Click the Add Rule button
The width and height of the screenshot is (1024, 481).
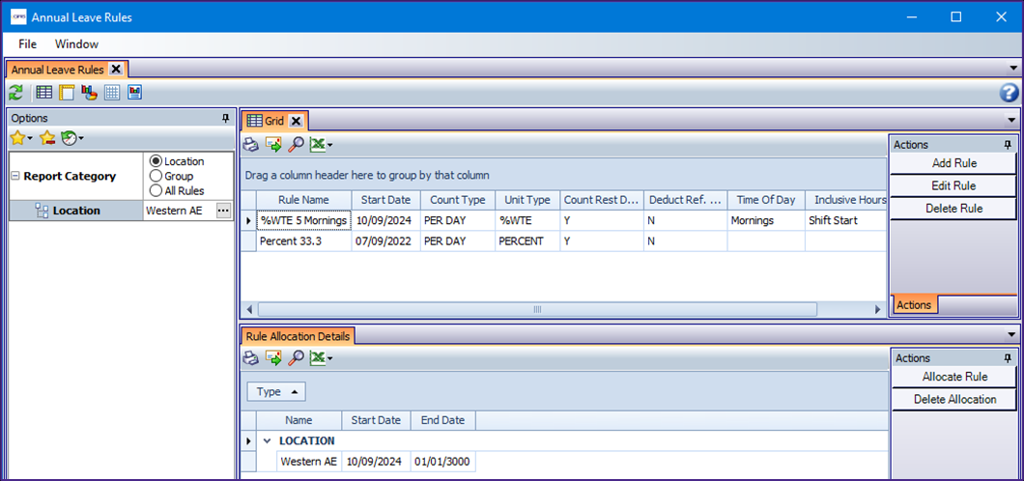953,163
